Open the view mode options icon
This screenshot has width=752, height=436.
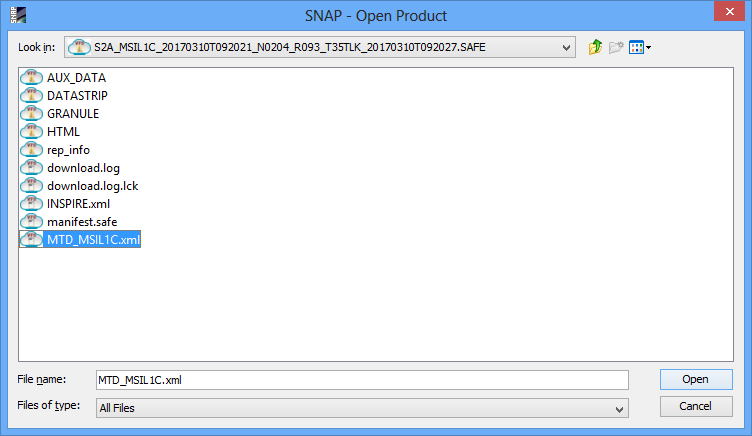click(x=640, y=47)
